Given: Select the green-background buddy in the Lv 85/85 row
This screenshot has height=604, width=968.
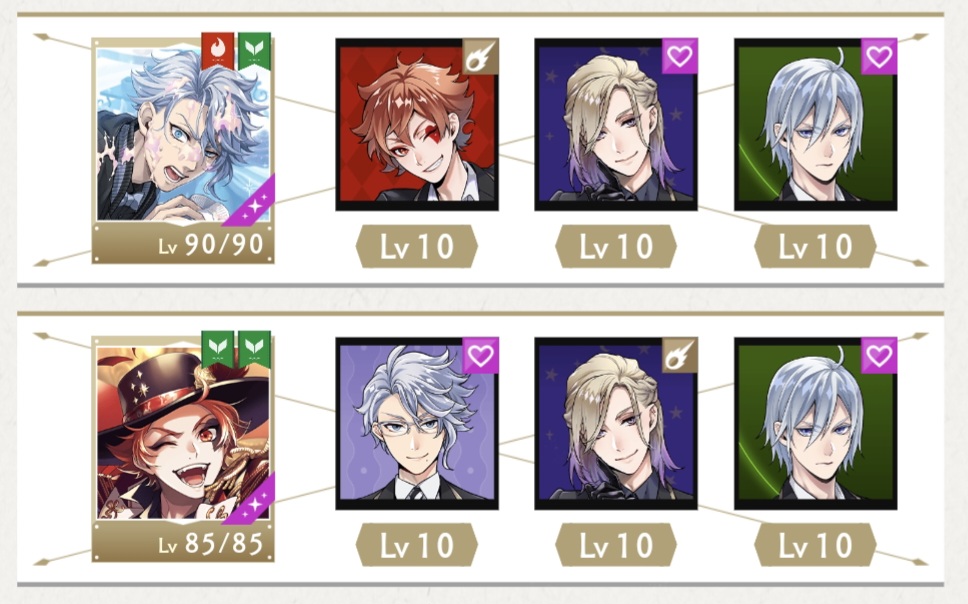Looking at the screenshot, I should coord(816,423).
